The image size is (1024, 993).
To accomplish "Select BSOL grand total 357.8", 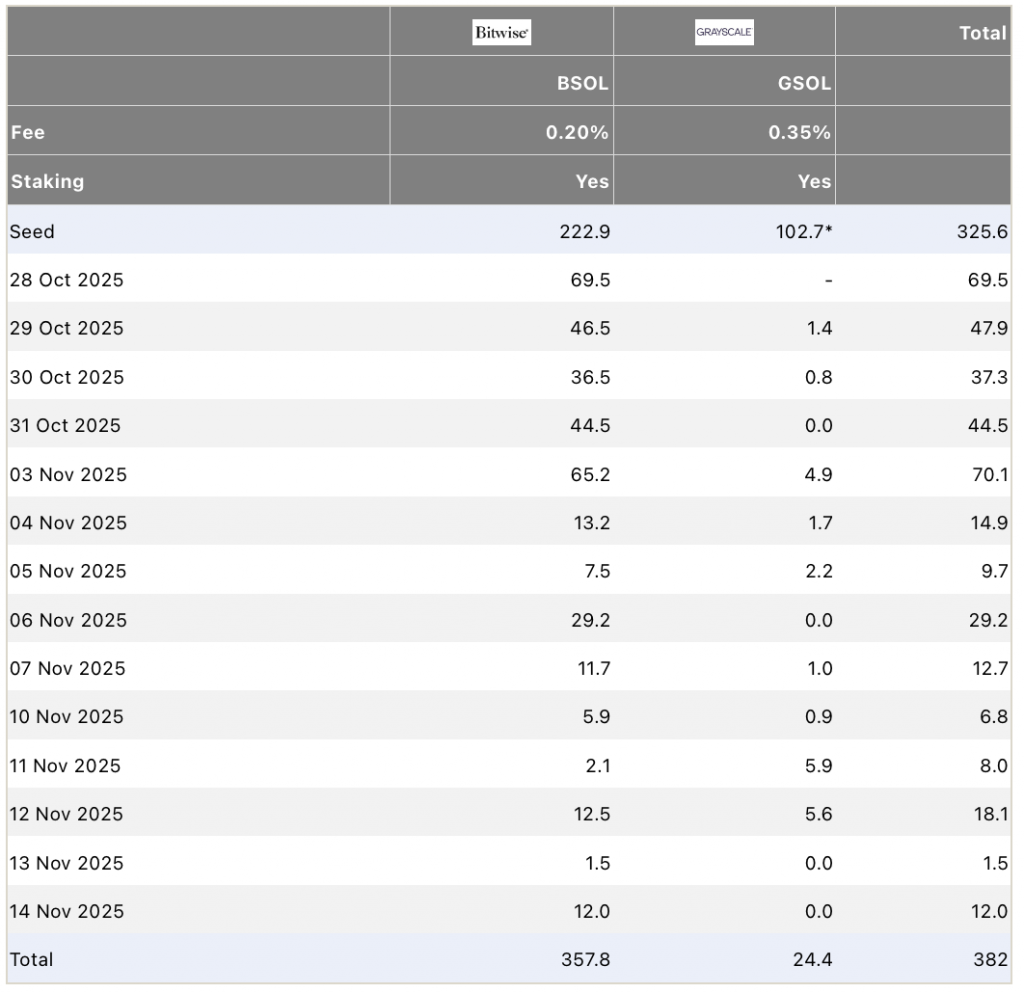I will (x=585, y=959).
